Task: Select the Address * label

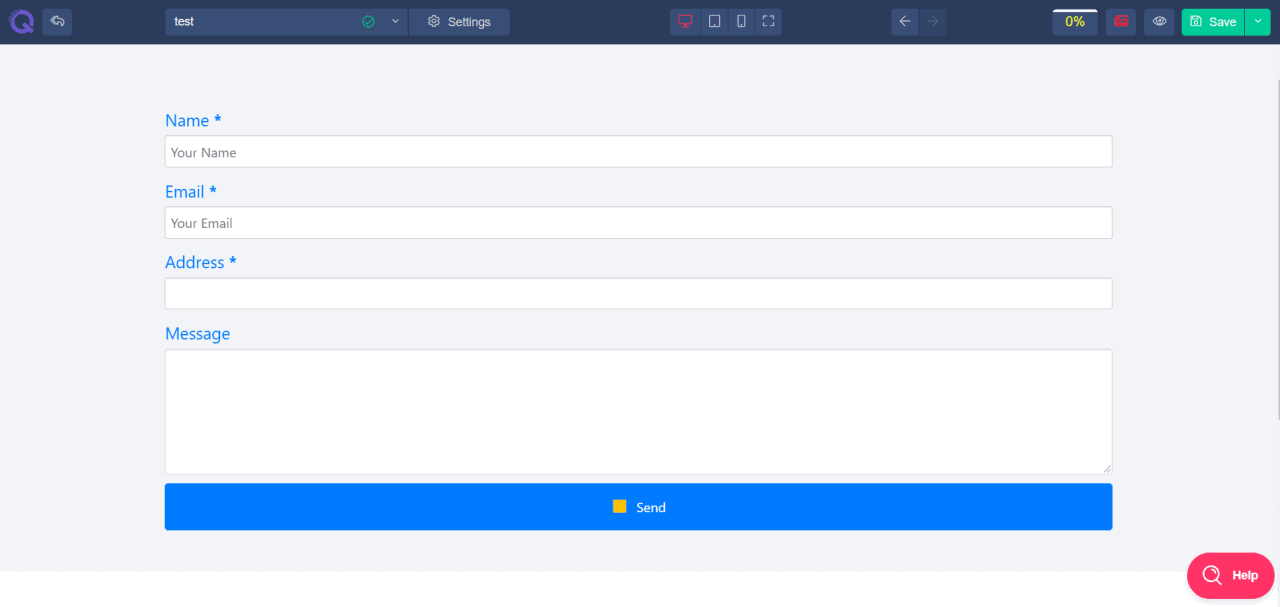Action: [201, 263]
